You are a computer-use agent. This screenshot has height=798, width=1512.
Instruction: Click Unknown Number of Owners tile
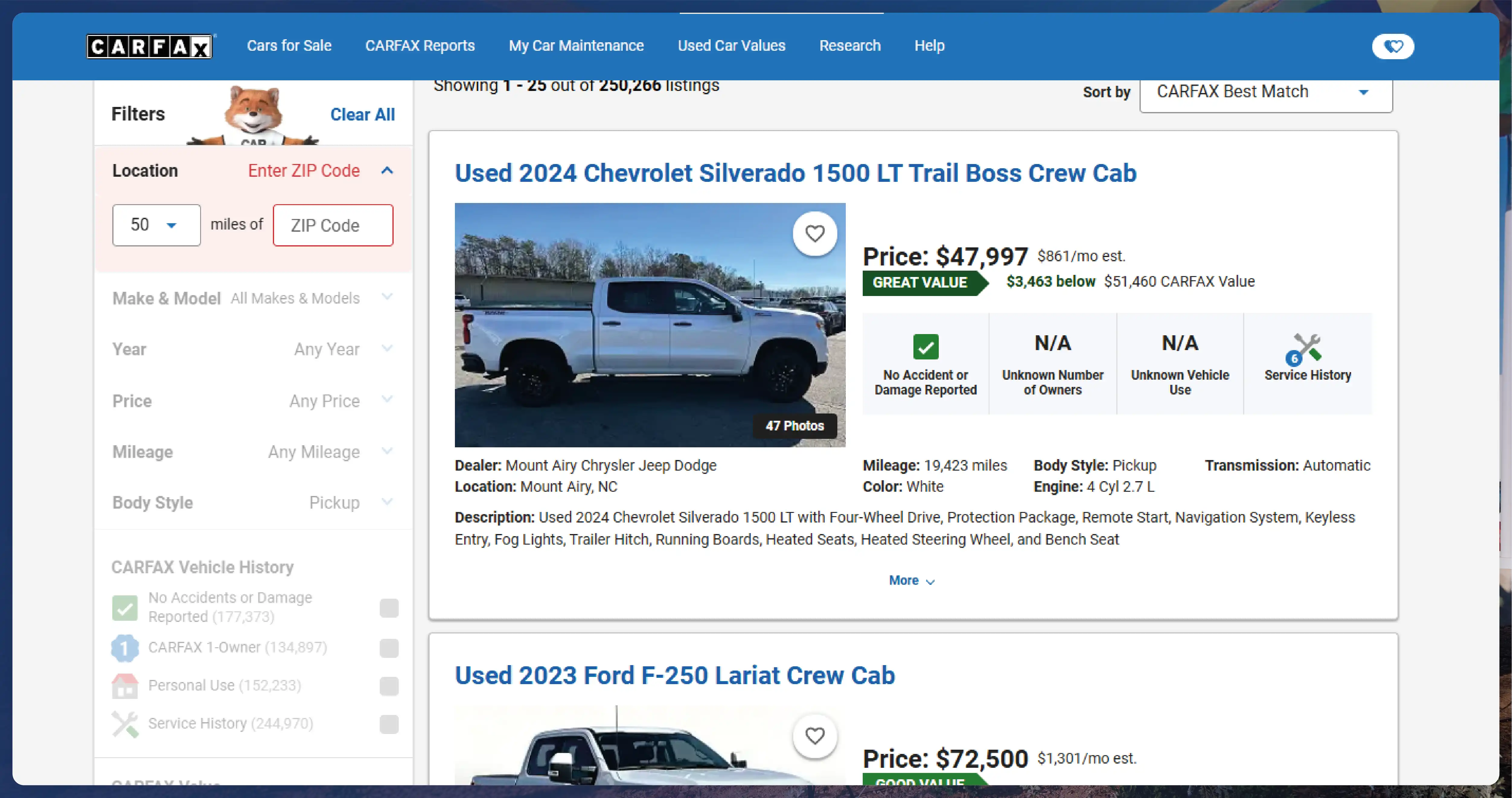(x=1052, y=364)
